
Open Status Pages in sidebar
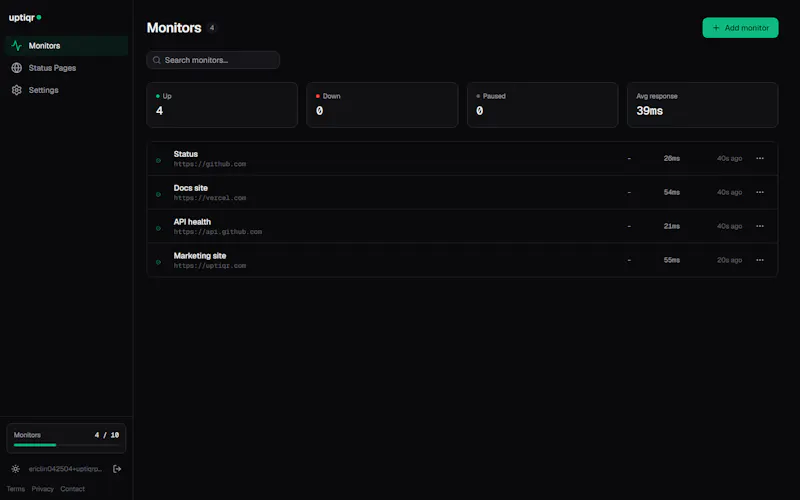coord(66,68)
